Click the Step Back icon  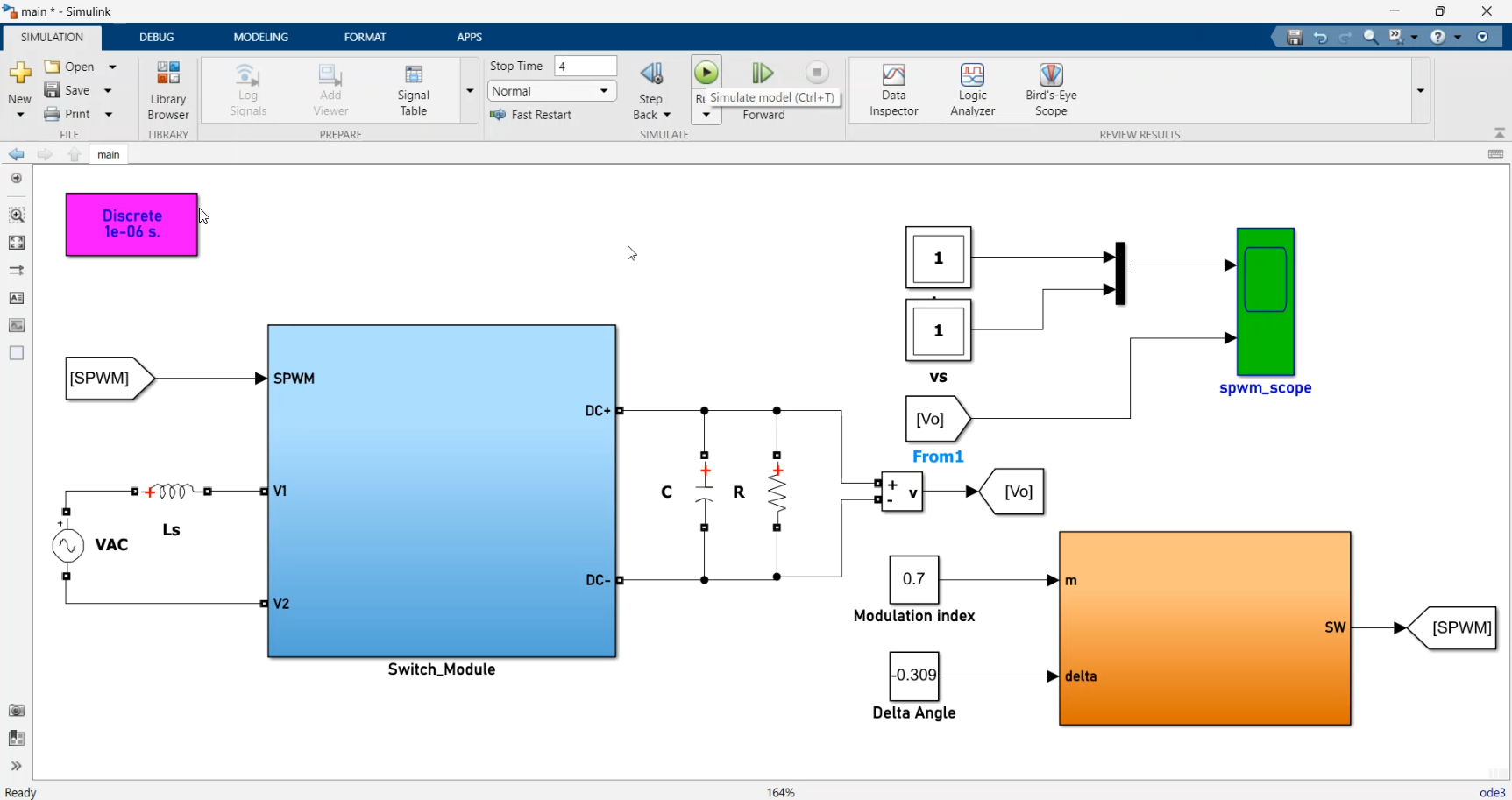(651, 74)
